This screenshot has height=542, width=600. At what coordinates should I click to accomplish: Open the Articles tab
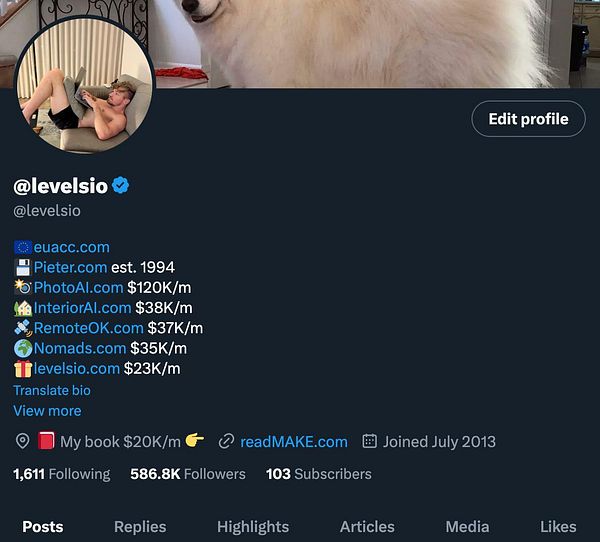pyautogui.click(x=367, y=527)
